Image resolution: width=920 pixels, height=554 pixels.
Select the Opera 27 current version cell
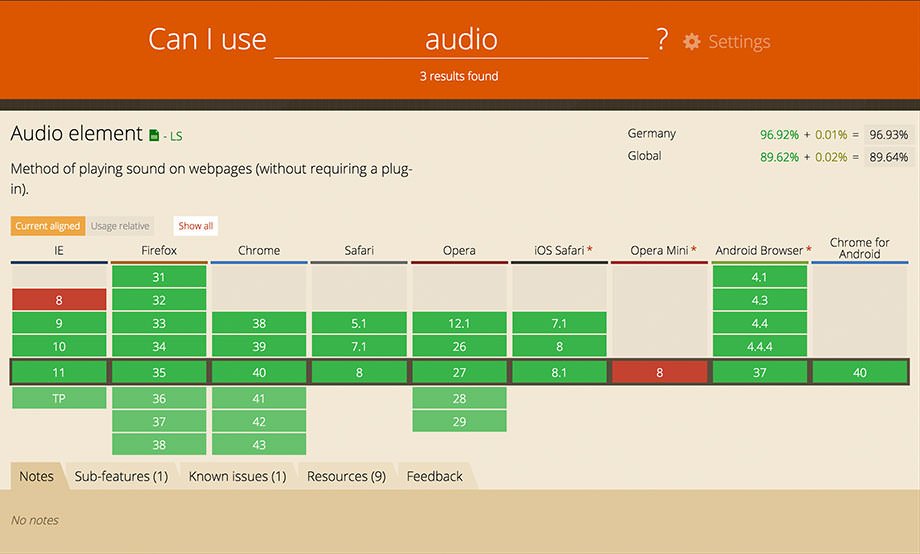point(459,372)
